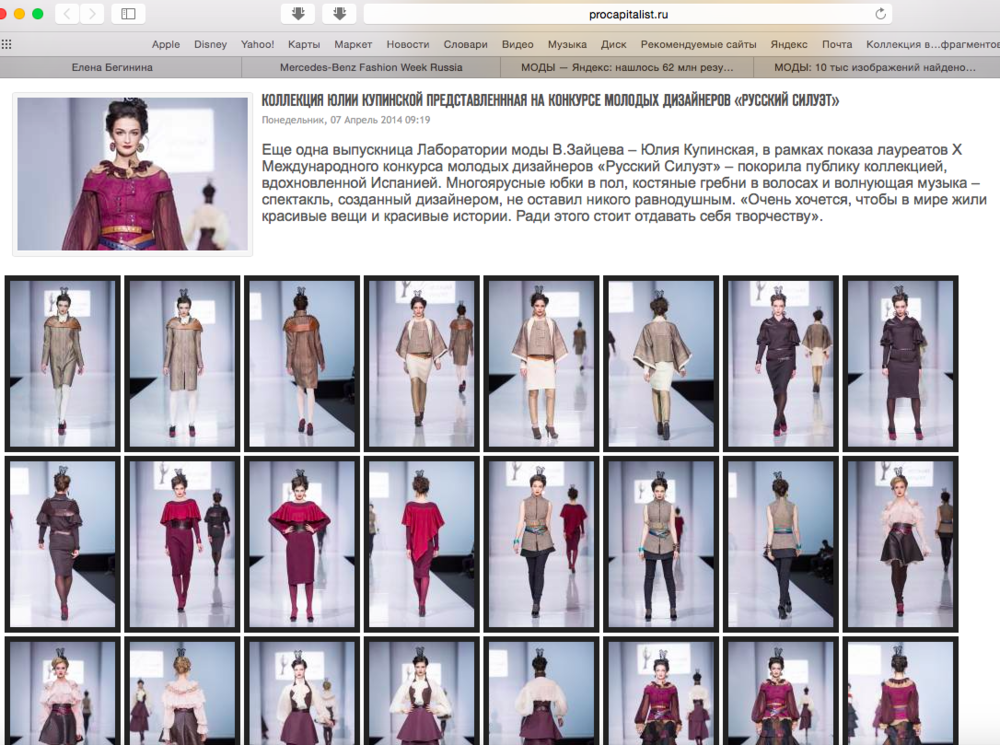Open second-row thumbnail four, red asymmetric cape back
Screen dimensions: 1000x745
pyautogui.click(x=422, y=544)
